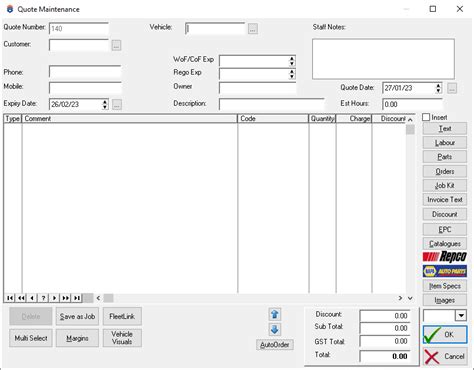Click horizontal scroll left arrow of grid
Image resolution: width=474 pixels, height=370 pixels.
coord(98,298)
